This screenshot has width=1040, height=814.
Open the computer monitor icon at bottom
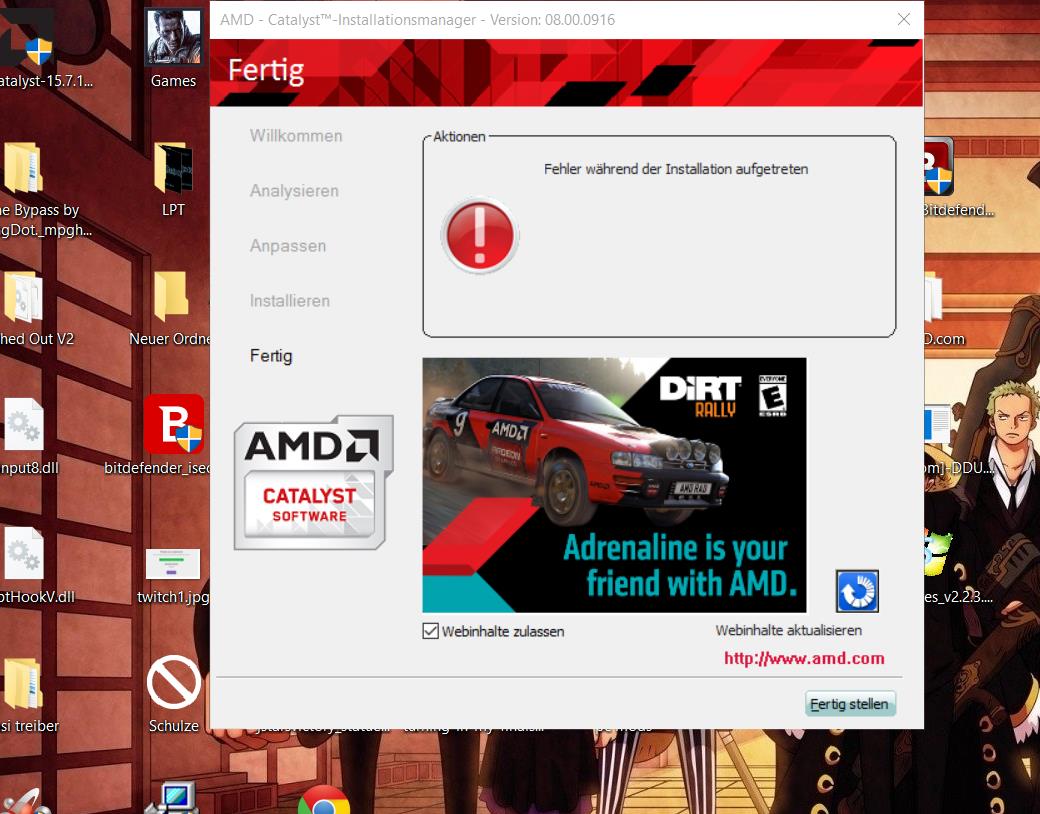pyautogui.click(x=174, y=797)
